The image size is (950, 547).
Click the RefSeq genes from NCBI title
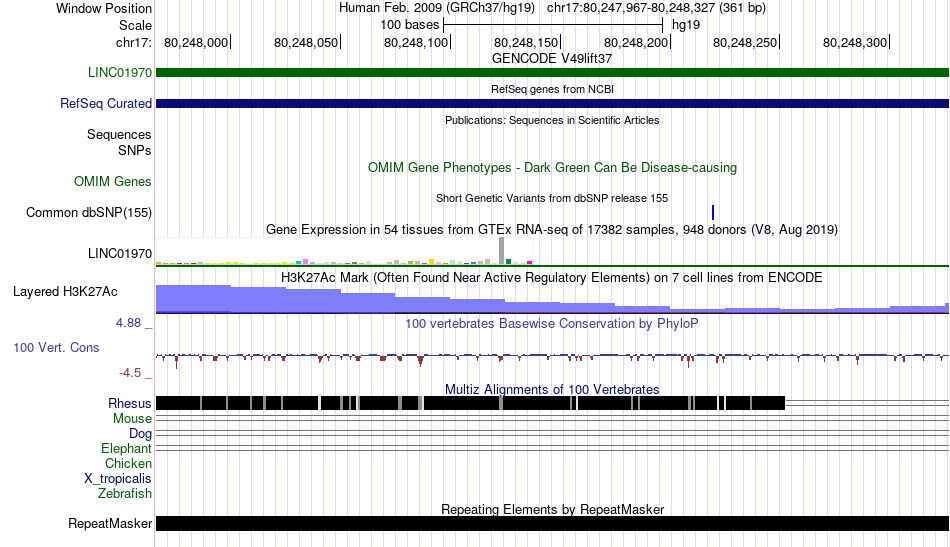pos(552,89)
